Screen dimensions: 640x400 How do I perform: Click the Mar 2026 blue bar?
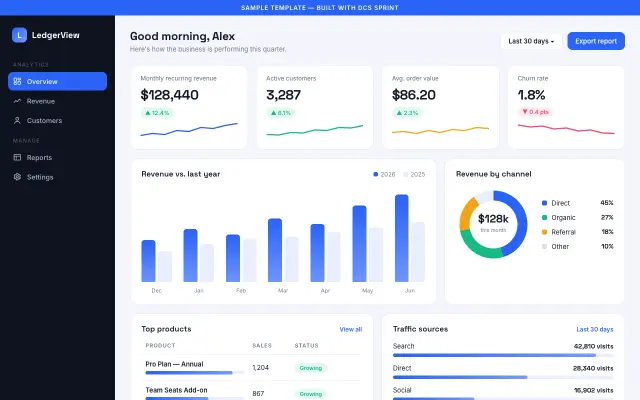[275, 250]
